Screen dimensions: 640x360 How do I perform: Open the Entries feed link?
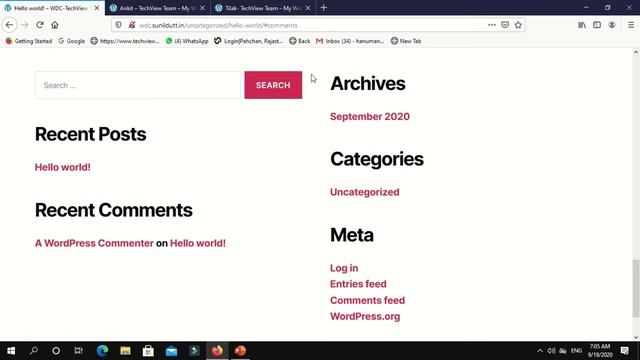click(x=358, y=284)
